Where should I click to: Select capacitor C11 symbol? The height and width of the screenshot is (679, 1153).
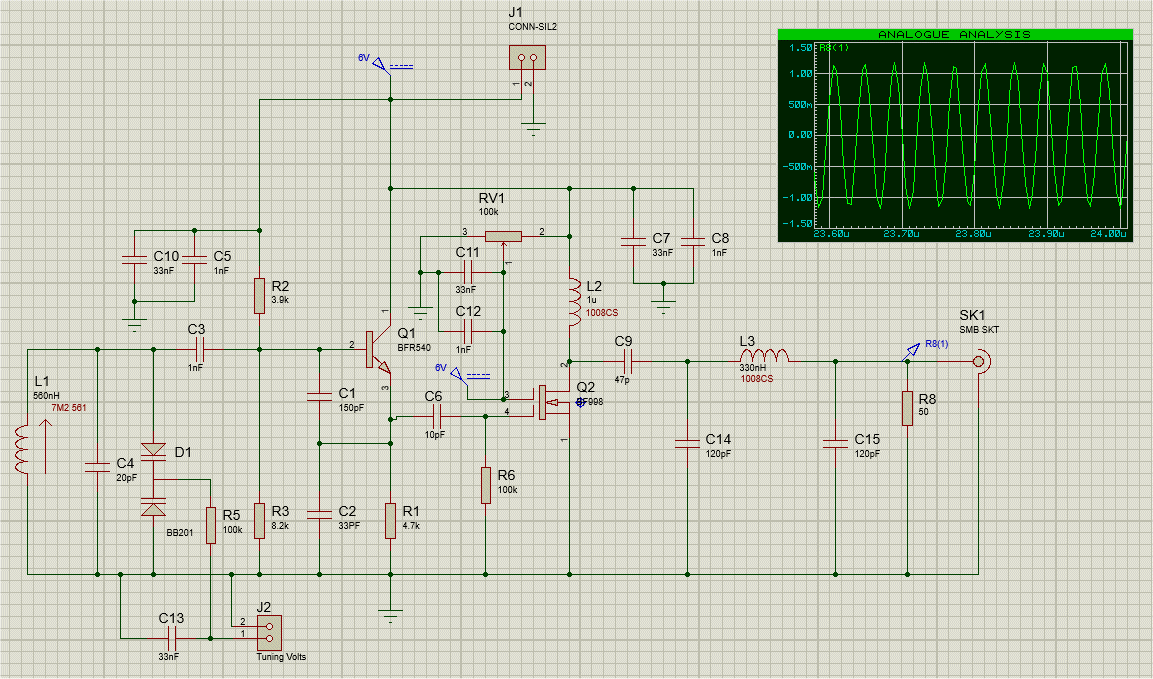tap(467, 273)
